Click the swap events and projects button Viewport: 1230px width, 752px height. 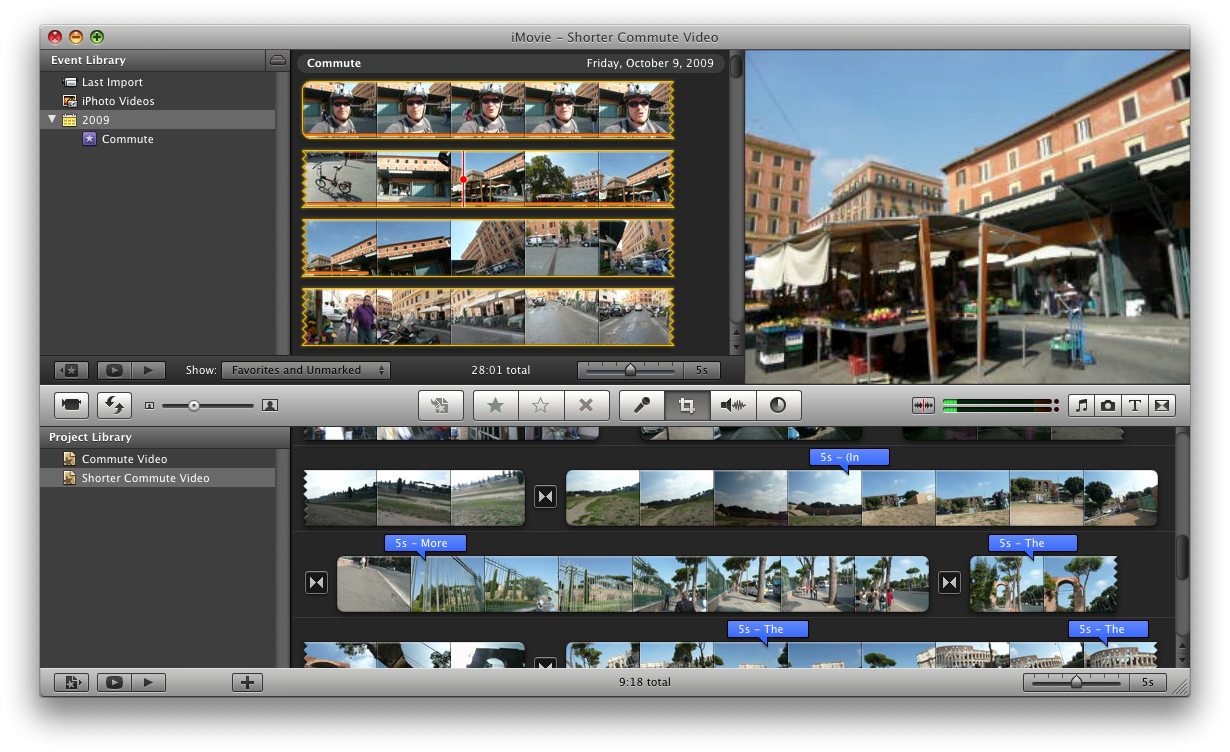[114, 405]
